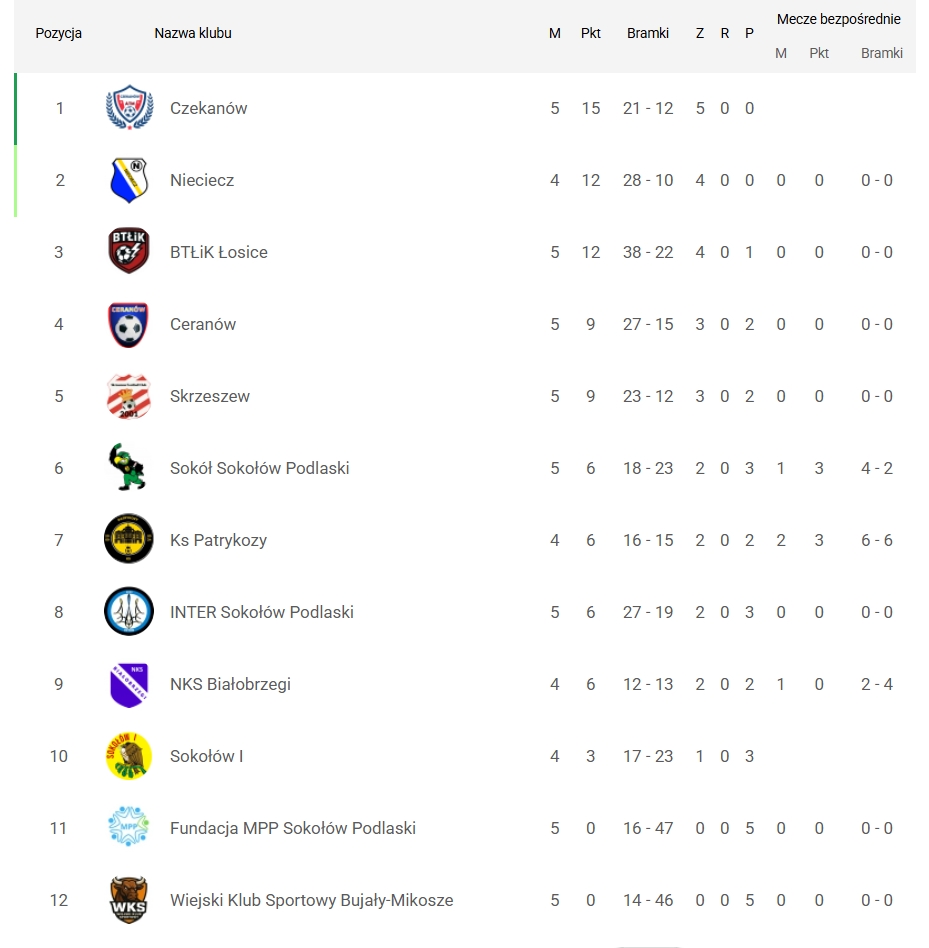Go to Wiejski Klub Sportowy Bujały-Mikosze
The height and width of the screenshot is (948, 929).
coord(311,900)
